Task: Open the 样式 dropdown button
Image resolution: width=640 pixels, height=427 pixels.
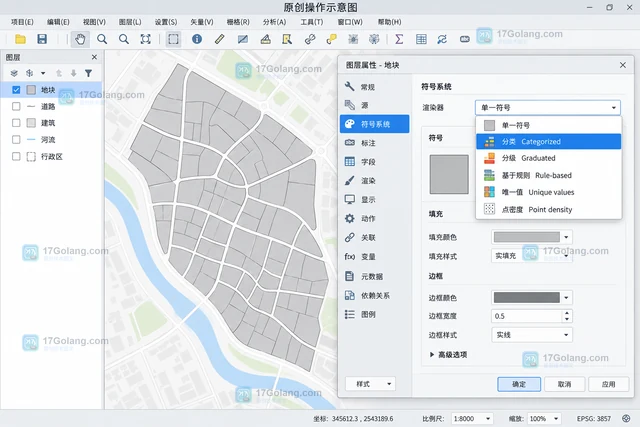Action: (370, 384)
